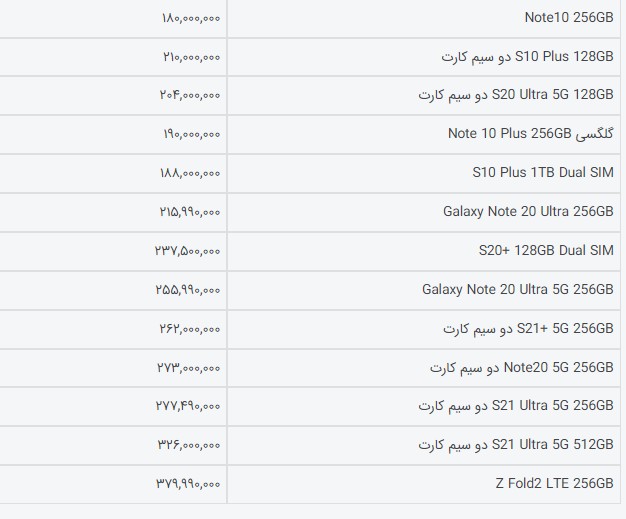Image resolution: width=626 pixels, height=519 pixels.
Task: Click the S21 Ultra 5G 512GB price
Action: pos(188,444)
